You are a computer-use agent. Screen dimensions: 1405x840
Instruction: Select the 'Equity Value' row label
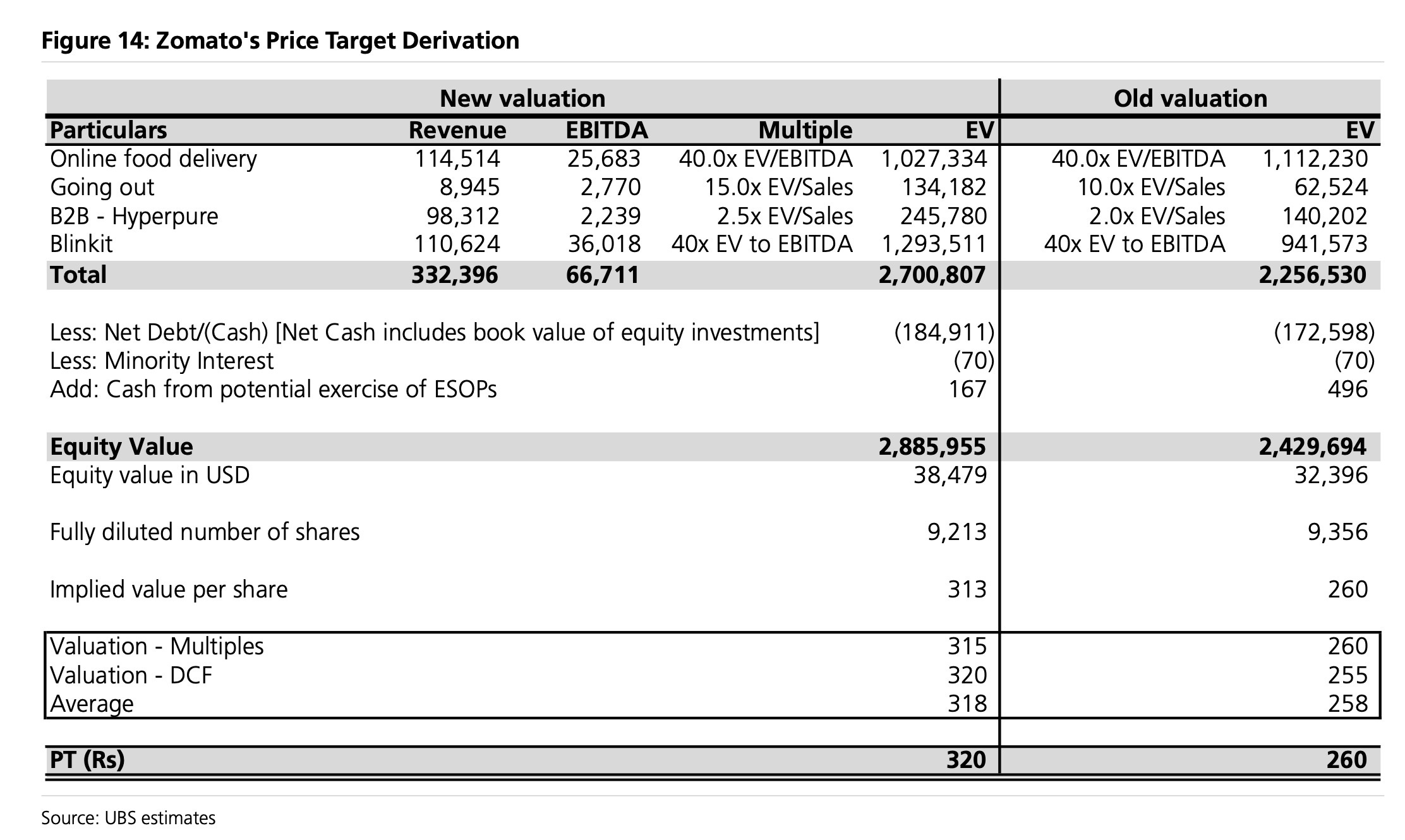point(122,447)
